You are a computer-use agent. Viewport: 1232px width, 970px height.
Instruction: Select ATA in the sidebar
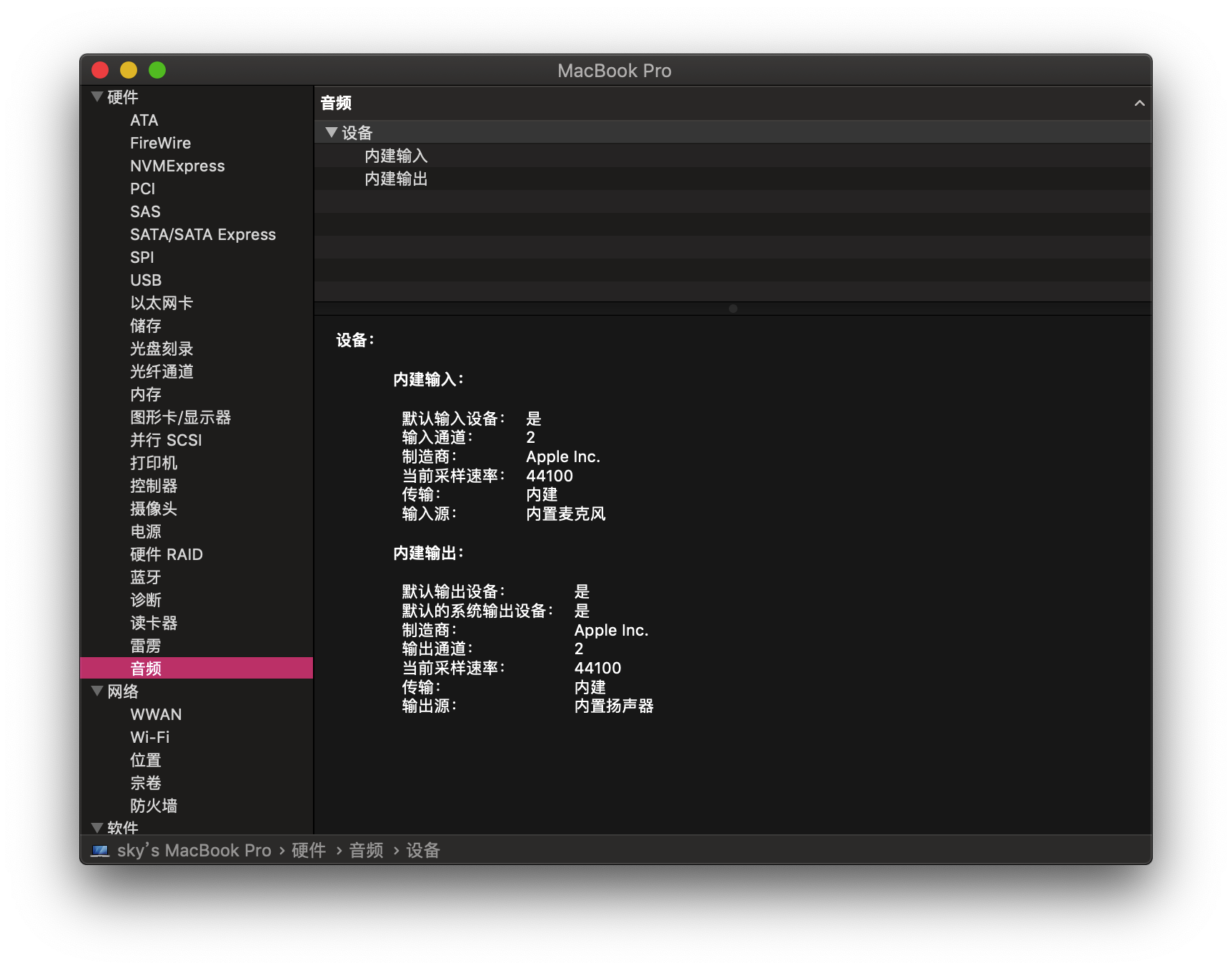click(x=197, y=120)
